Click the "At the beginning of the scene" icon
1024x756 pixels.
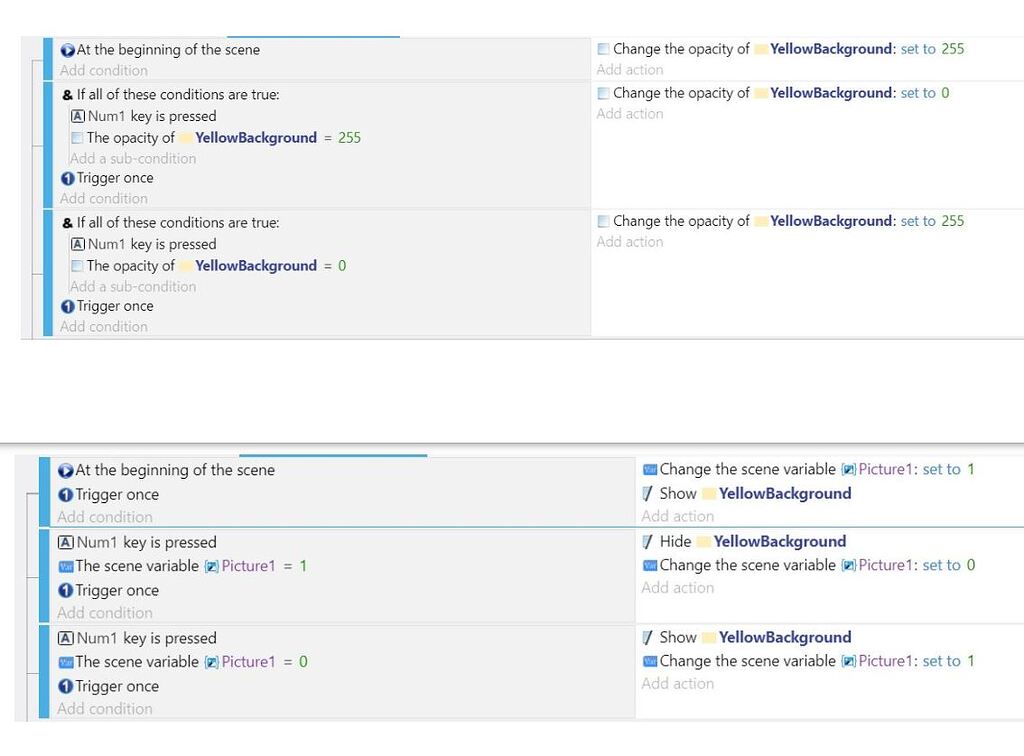tap(66, 50)
